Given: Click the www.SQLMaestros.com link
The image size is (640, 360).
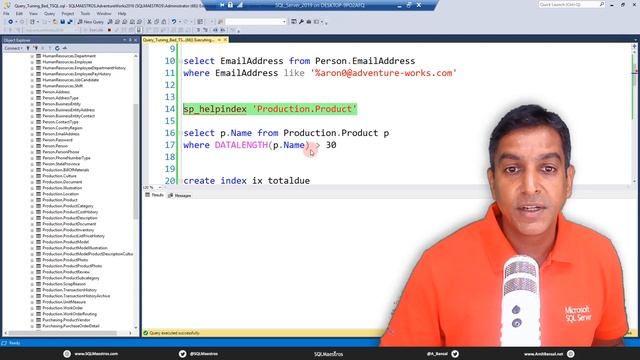Looking at the screenshot, I should (x=96, y=354).
